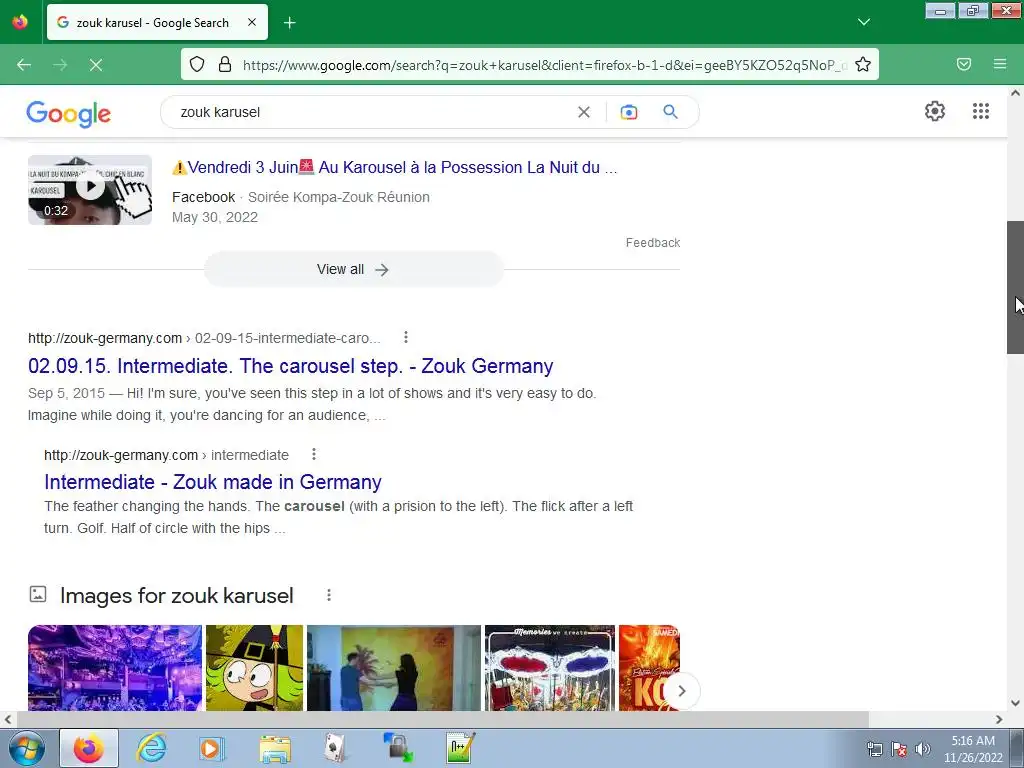The height and width of the screenshot is (768, 1024).
Task: Open the Google apps grid icon
Action: (981, 111)
